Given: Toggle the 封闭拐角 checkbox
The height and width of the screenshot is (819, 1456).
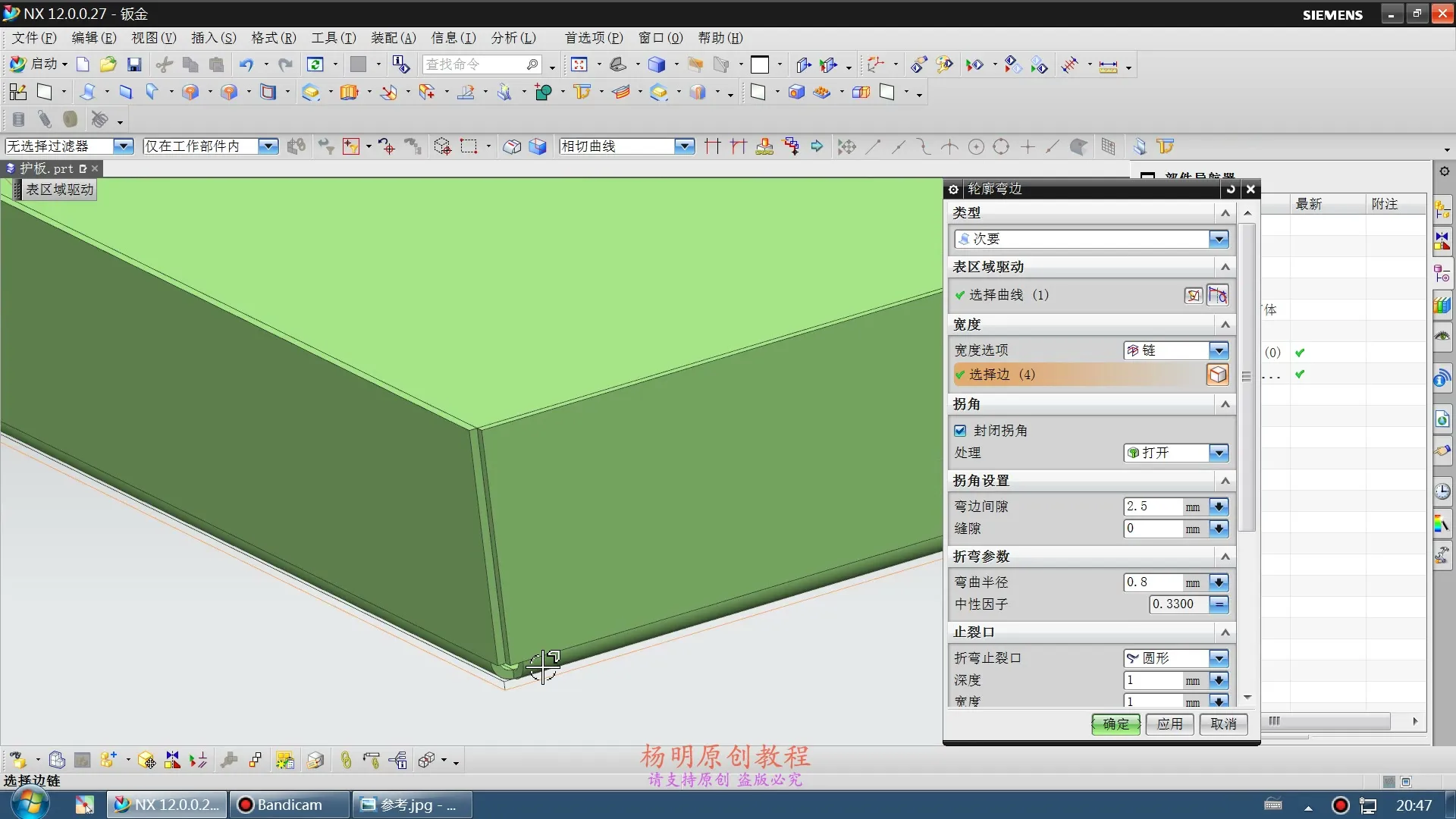Looking at the screenshot, I should 960,431.
